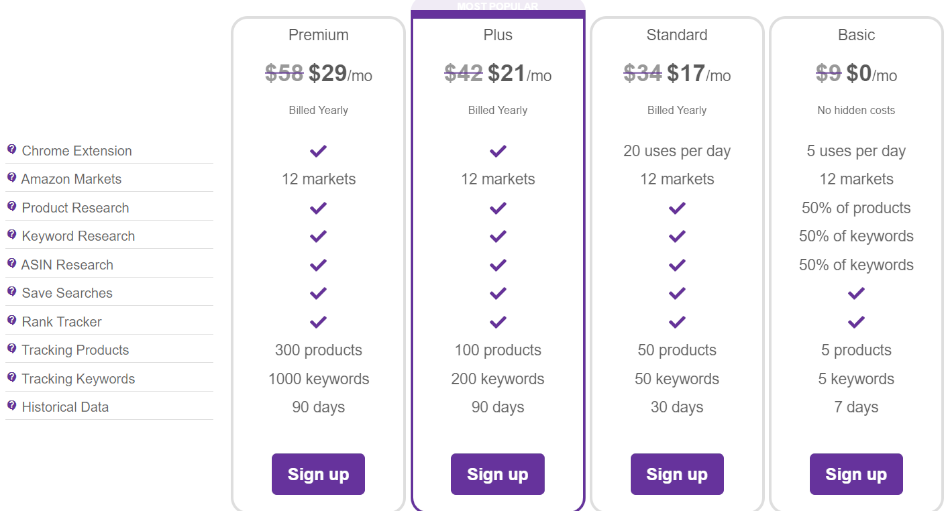Image resolution: width=950 pixels, height=511 pixels.
Task: Sign up for the Premium plan
Action: pos(318,474)
